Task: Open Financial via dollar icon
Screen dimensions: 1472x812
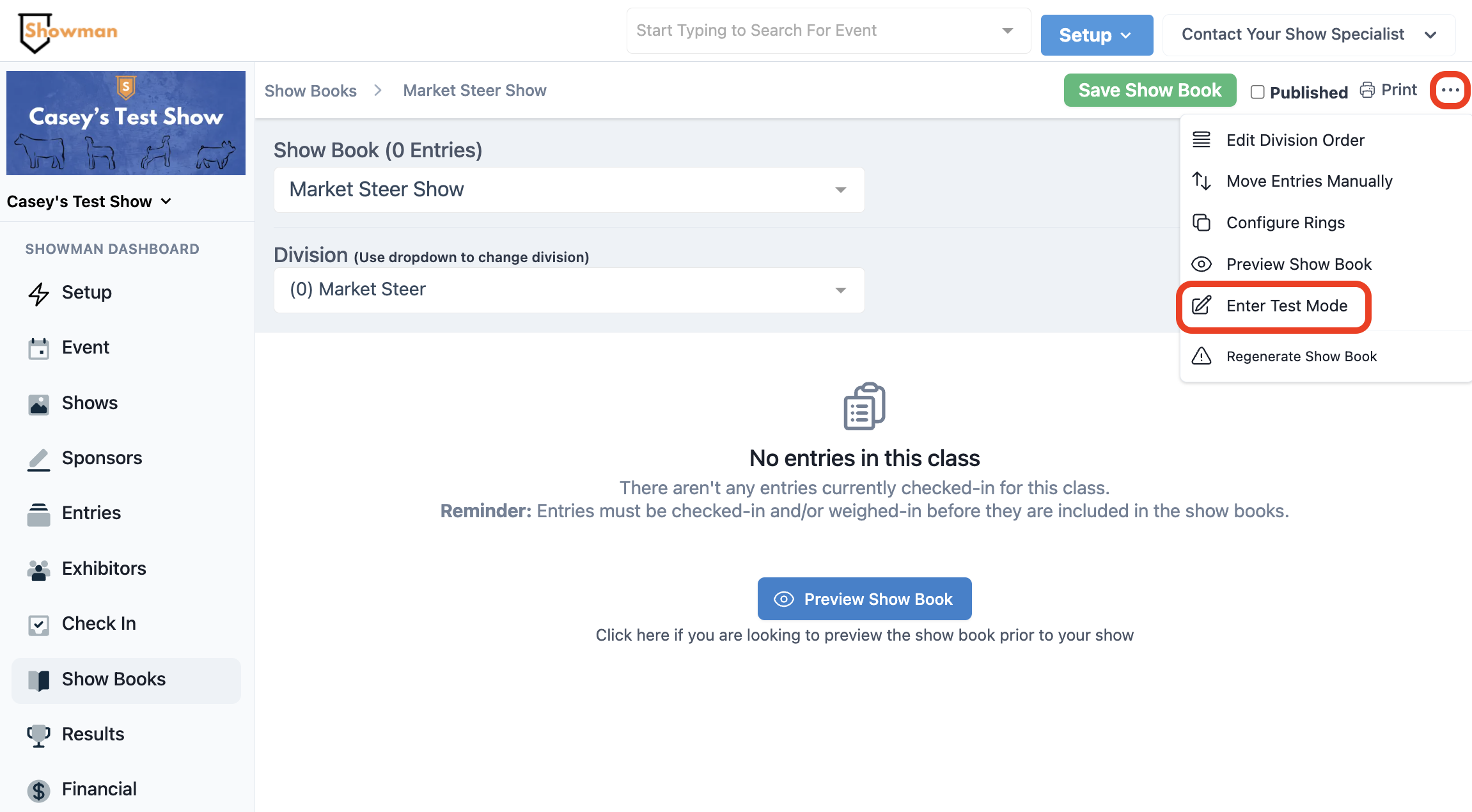Action: (38, 790)
